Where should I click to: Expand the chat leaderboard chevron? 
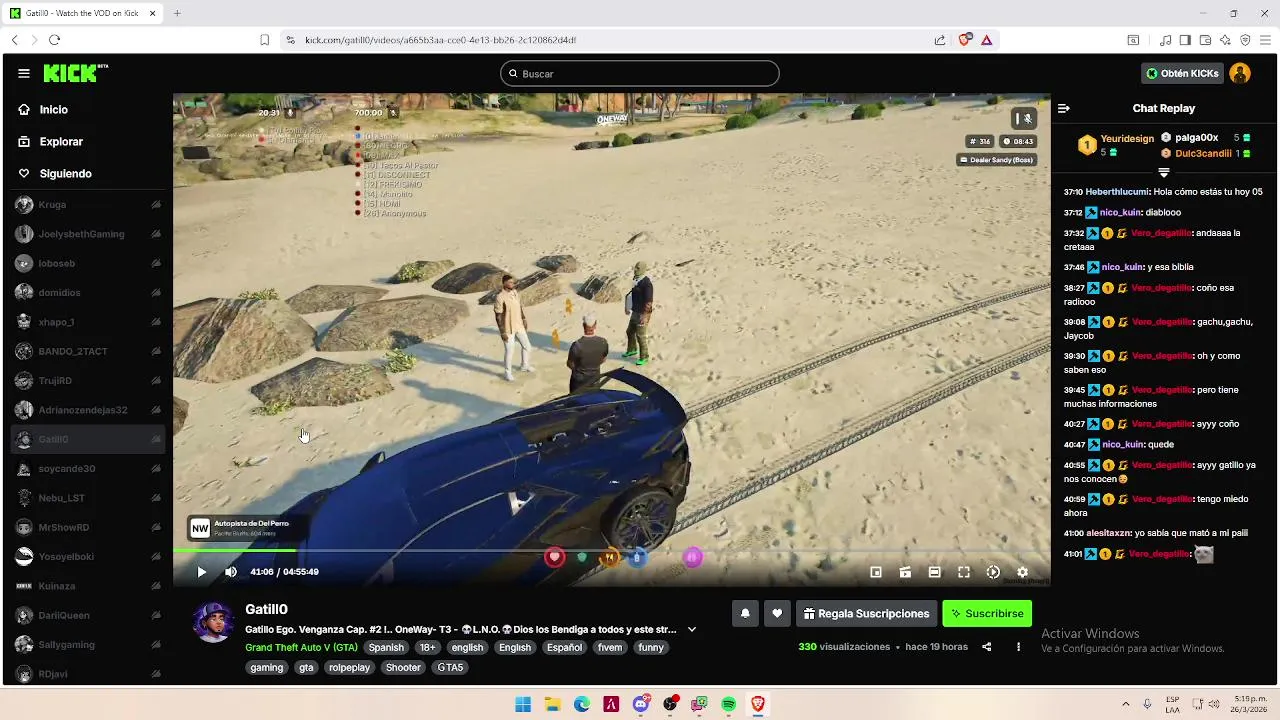coord(1163,173)
